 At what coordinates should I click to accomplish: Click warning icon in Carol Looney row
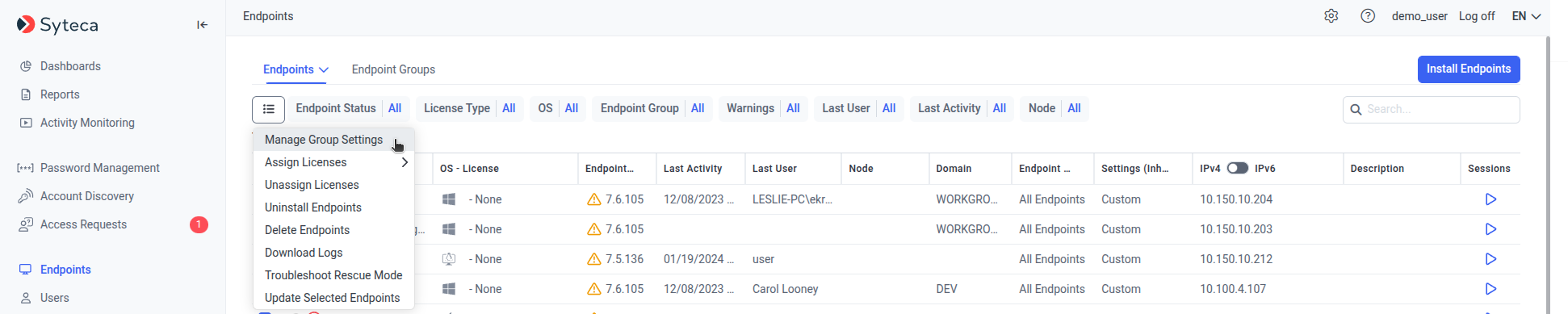[x=594, y=289]
